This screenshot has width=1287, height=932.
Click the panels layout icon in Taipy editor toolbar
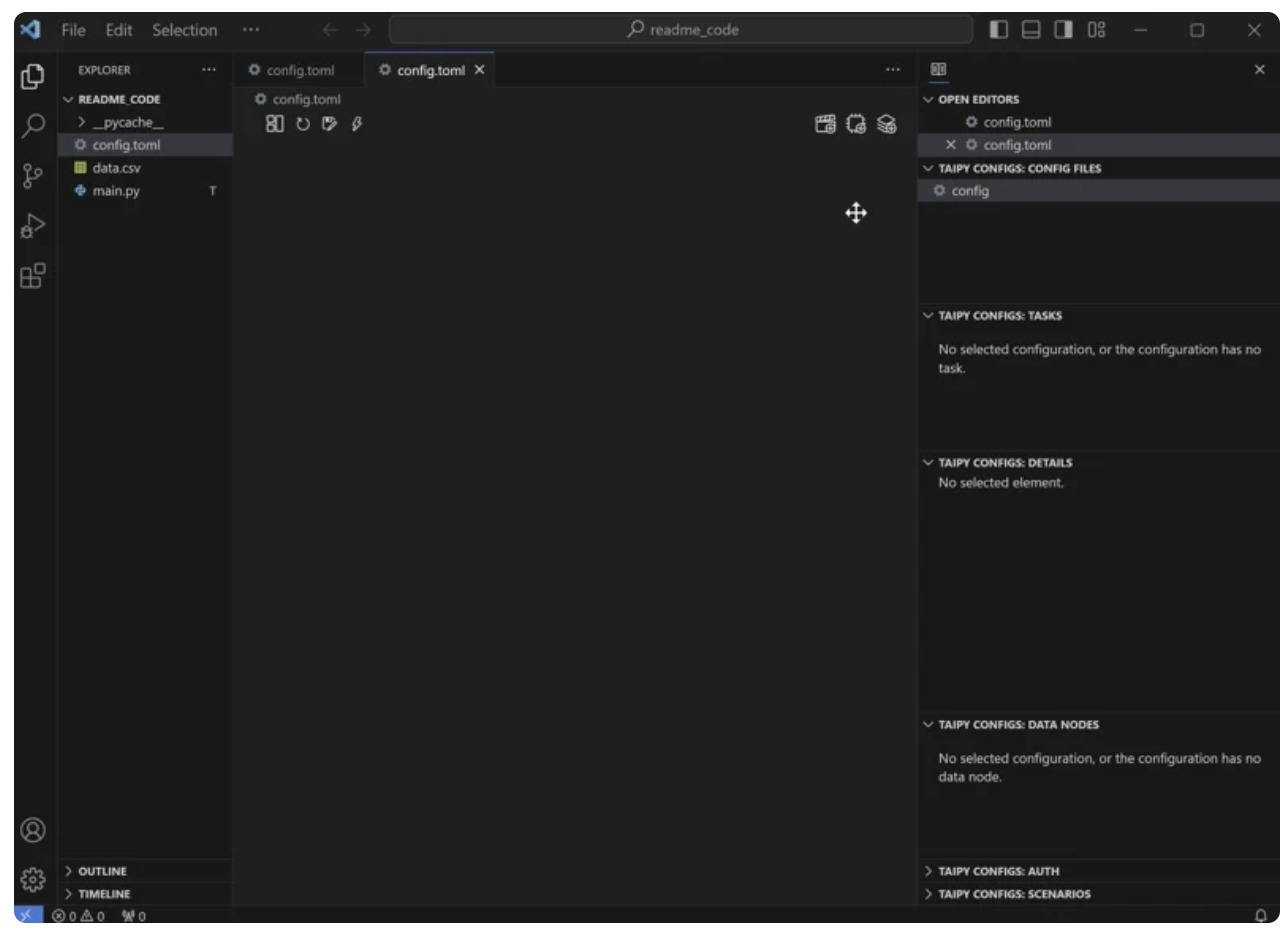pos(275,123)
